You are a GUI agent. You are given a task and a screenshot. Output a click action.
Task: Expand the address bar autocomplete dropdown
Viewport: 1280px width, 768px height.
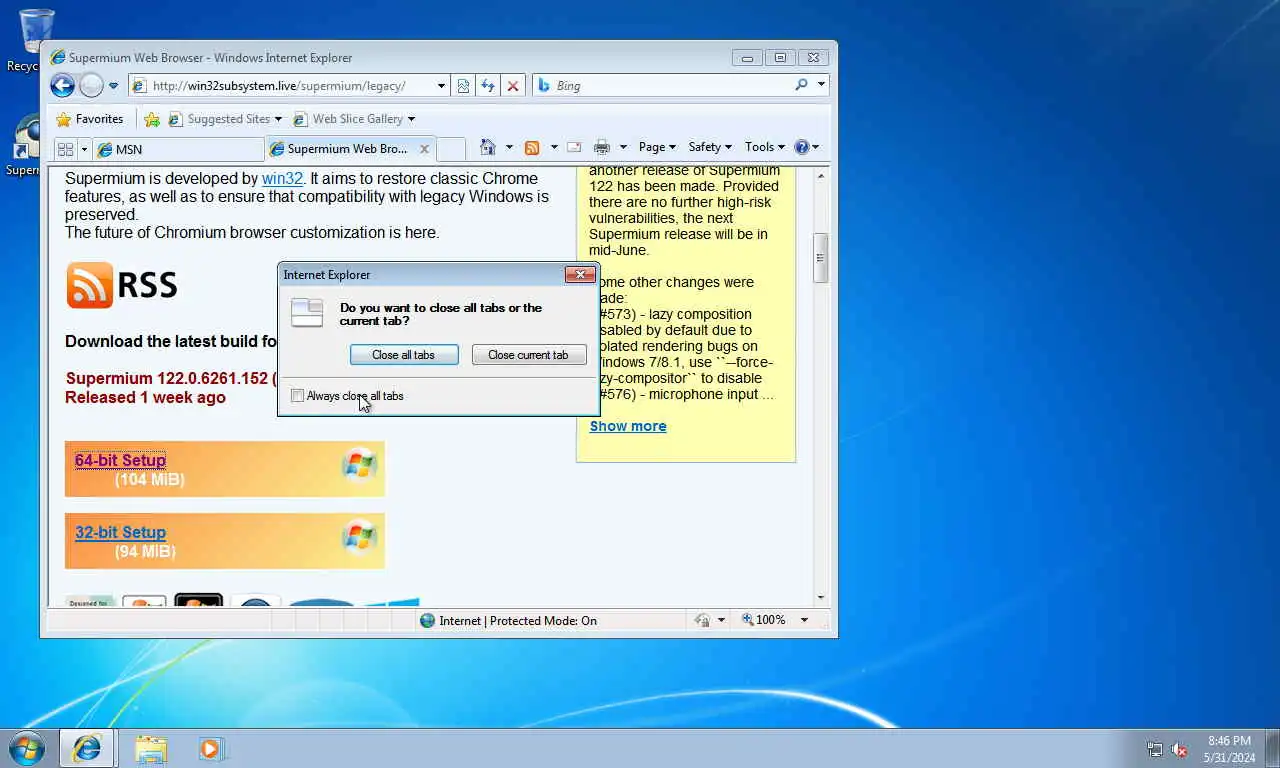pyautogui.click(x=441, y=86)
